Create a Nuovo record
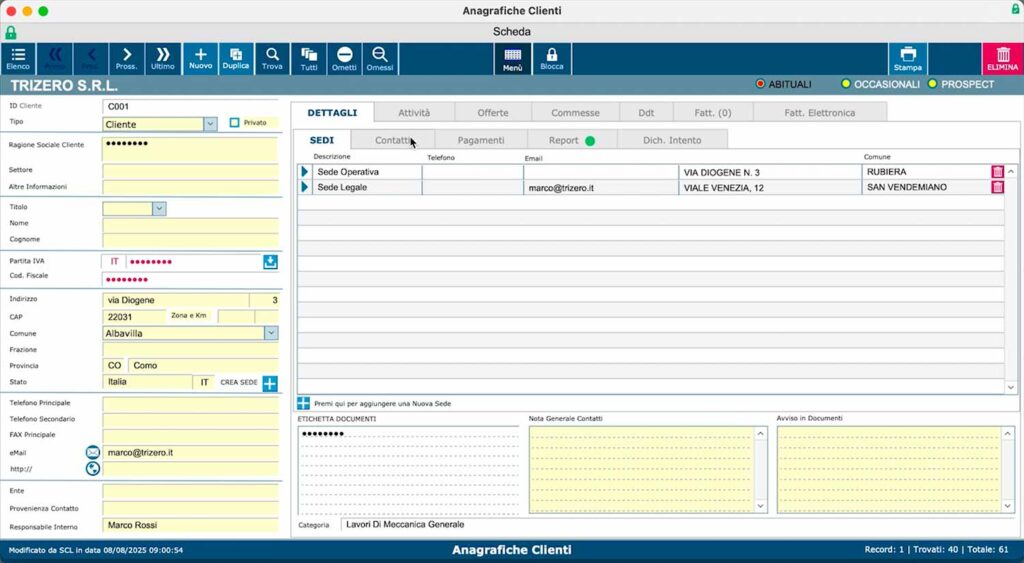 point(200,59)
